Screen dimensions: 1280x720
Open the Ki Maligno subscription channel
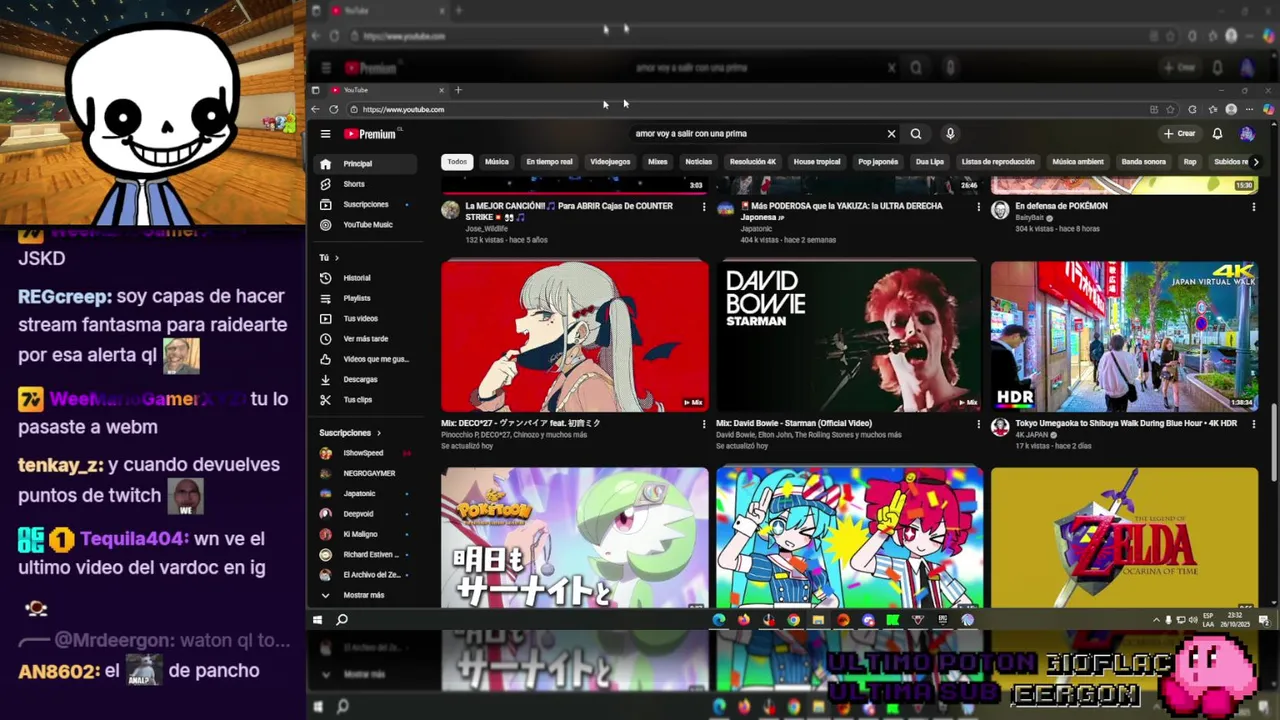(x=366, y=535)
